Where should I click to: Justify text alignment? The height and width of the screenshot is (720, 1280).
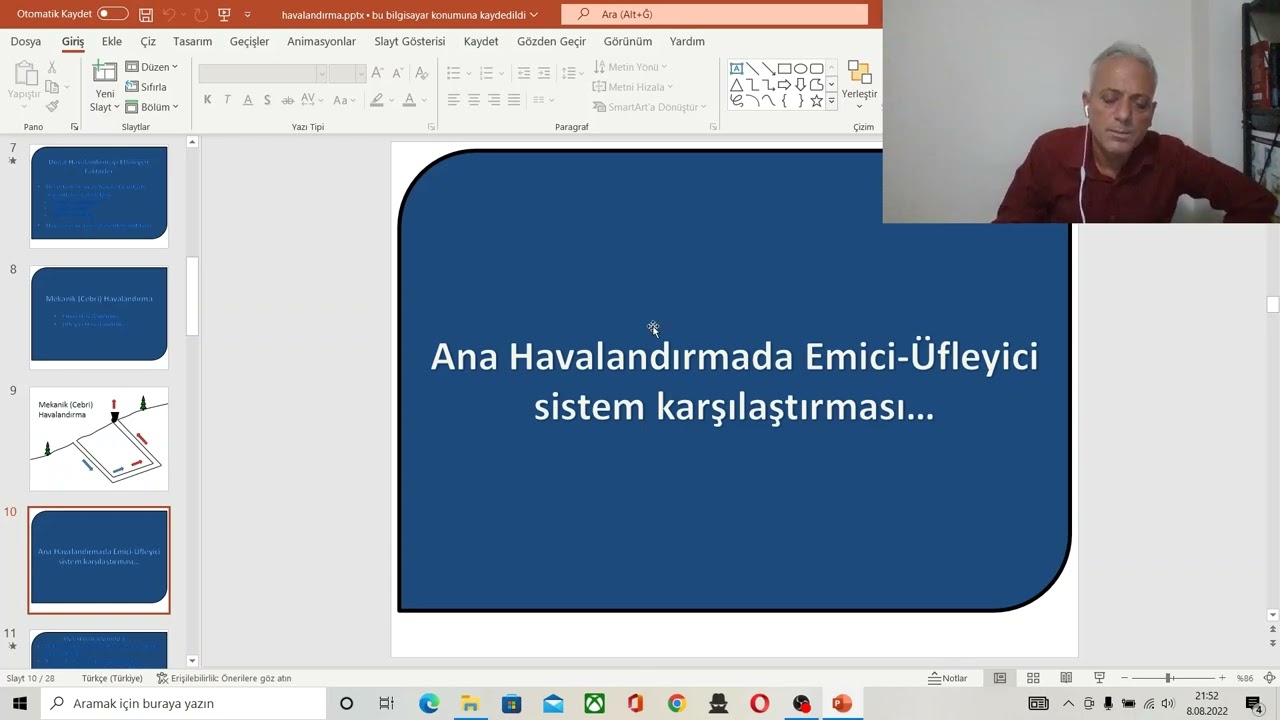coord(514,100)
